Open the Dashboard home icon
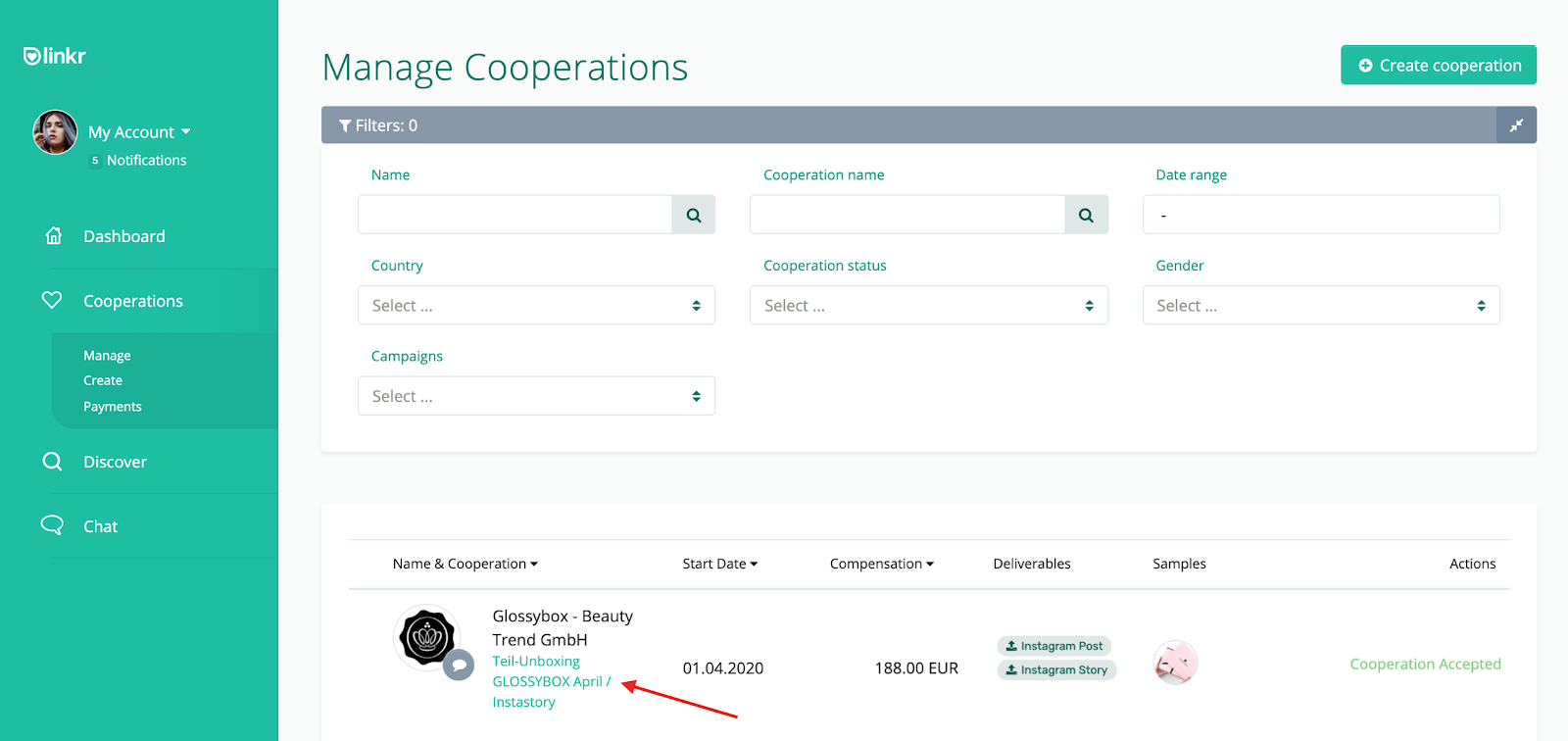Image resolution: width=1568 pixels, height=741 pixels. 54,236
